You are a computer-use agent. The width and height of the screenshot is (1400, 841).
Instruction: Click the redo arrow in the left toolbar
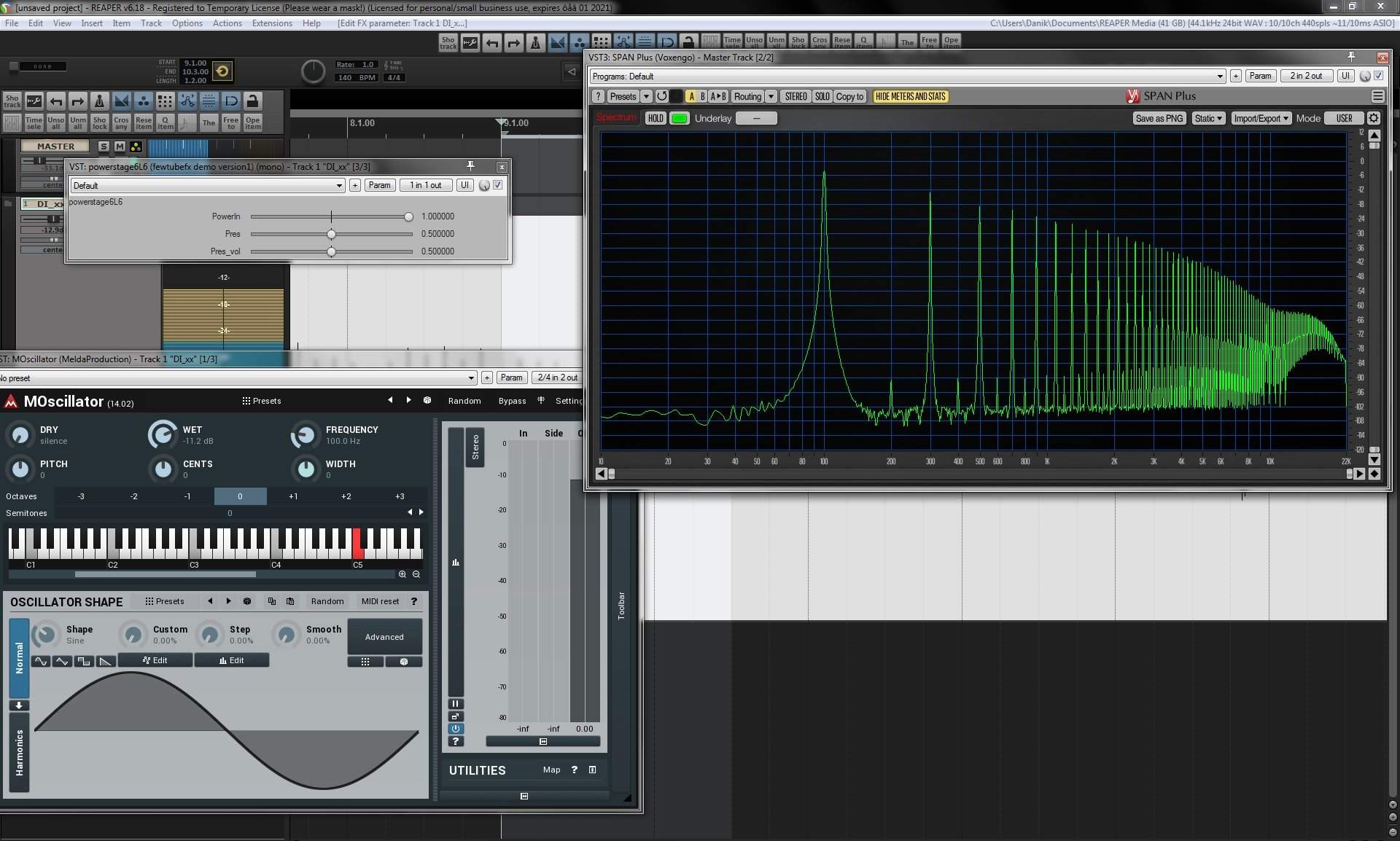(78, 101)
